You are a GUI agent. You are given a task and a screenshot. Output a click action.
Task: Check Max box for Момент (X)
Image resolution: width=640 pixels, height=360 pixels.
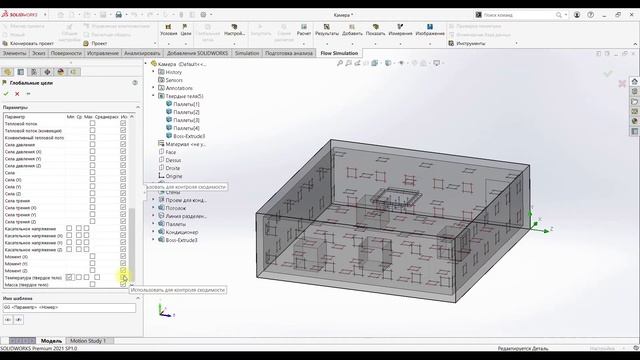point(92,256)
